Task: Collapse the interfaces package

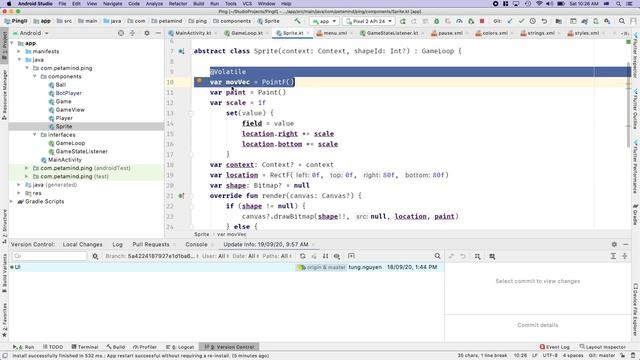Action: (x=35, y=135)
